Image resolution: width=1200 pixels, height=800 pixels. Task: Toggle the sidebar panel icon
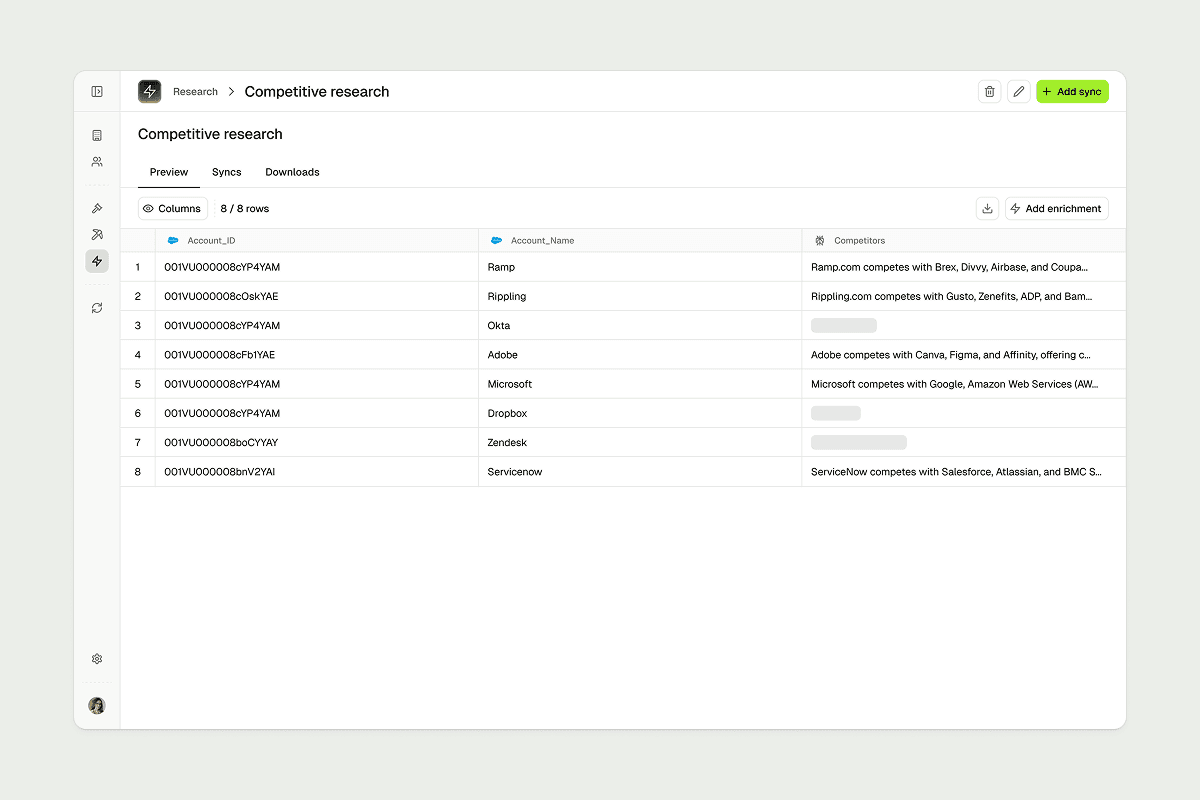[97, 91]
